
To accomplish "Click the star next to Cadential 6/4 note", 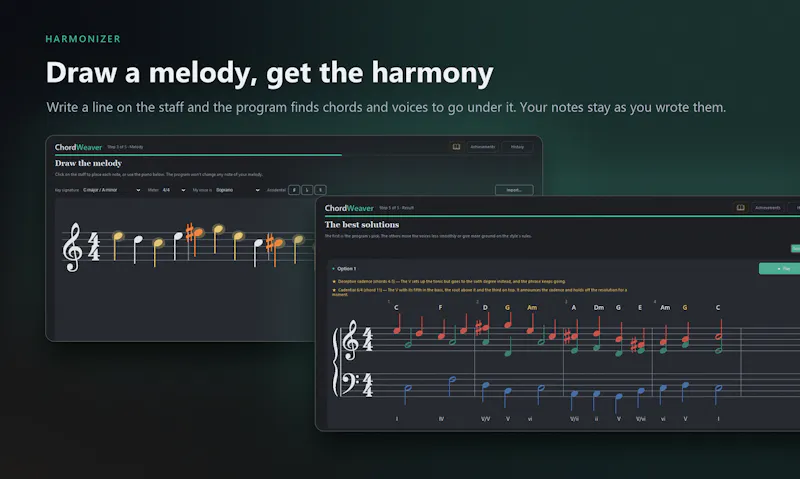I will point(334,290).
